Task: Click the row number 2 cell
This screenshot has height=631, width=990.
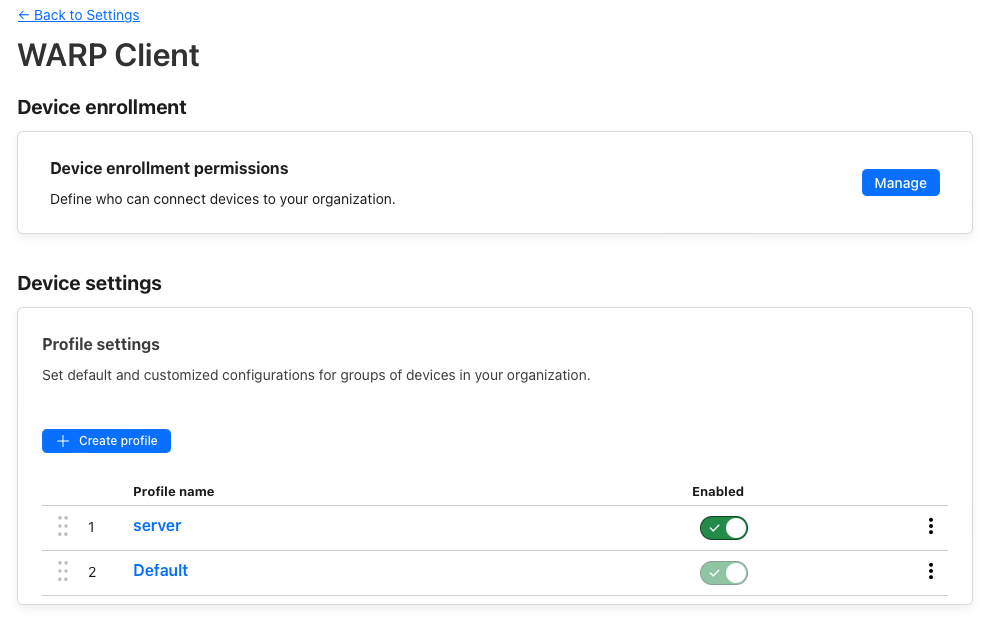Action: [x=92, y=571]
